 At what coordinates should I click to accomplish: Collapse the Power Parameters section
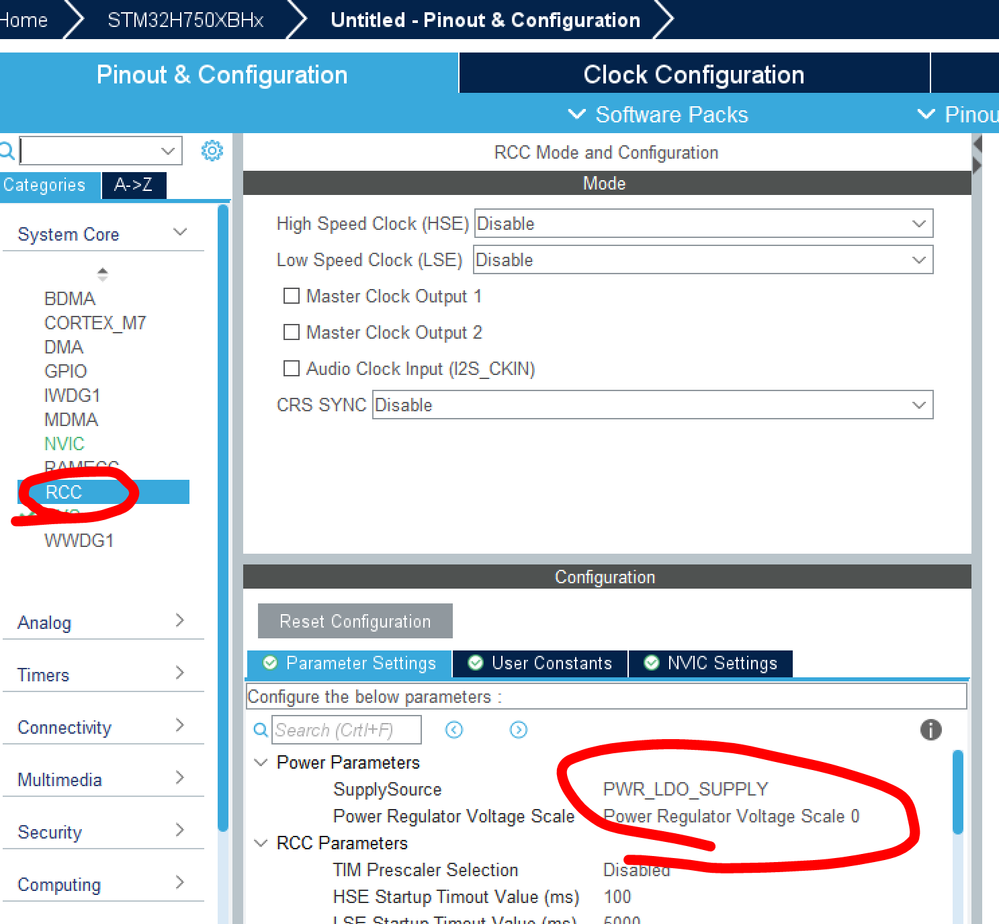point(261,762)
